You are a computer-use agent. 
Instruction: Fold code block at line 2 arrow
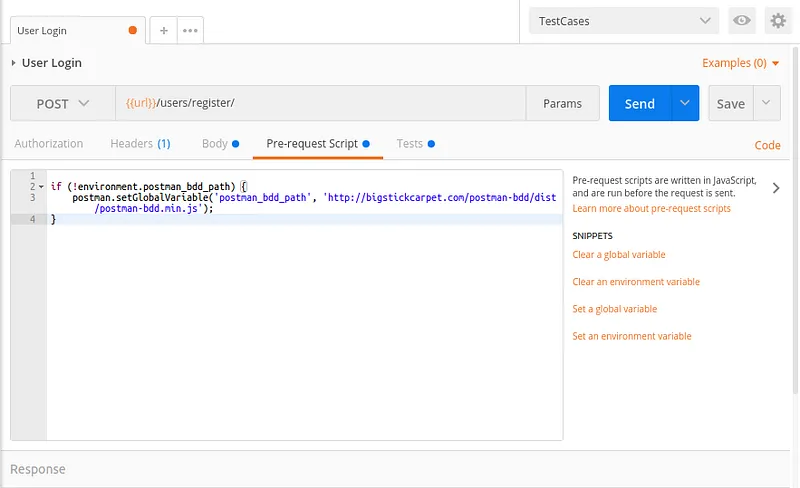click(x=41, y=187)
